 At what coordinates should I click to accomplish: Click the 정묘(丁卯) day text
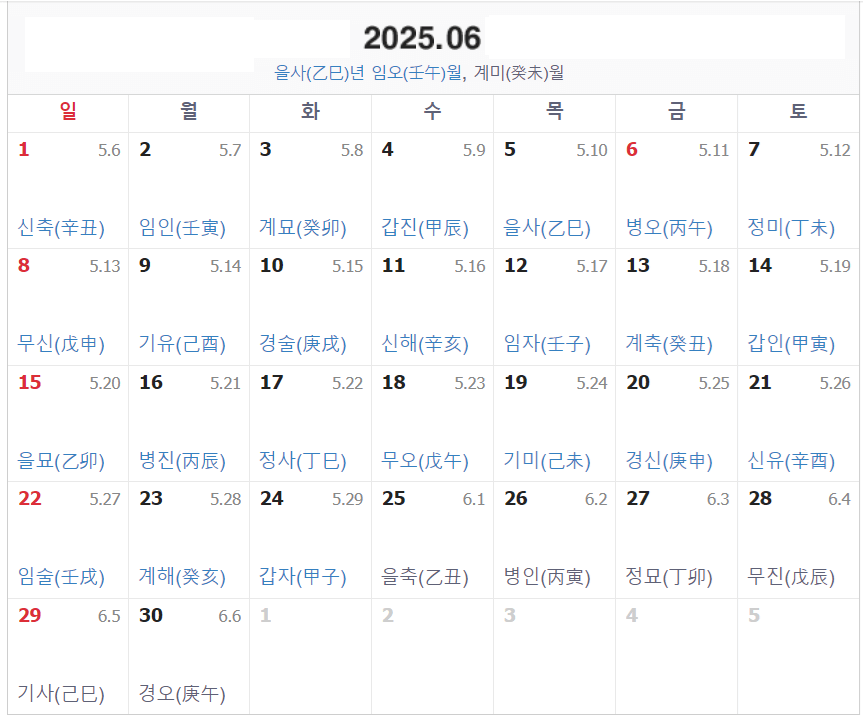pos(669,576)
